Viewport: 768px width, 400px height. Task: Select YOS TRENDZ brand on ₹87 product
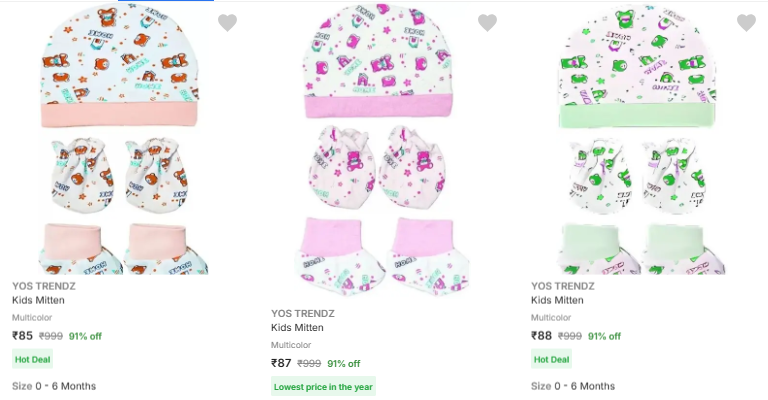pos(302,313)
